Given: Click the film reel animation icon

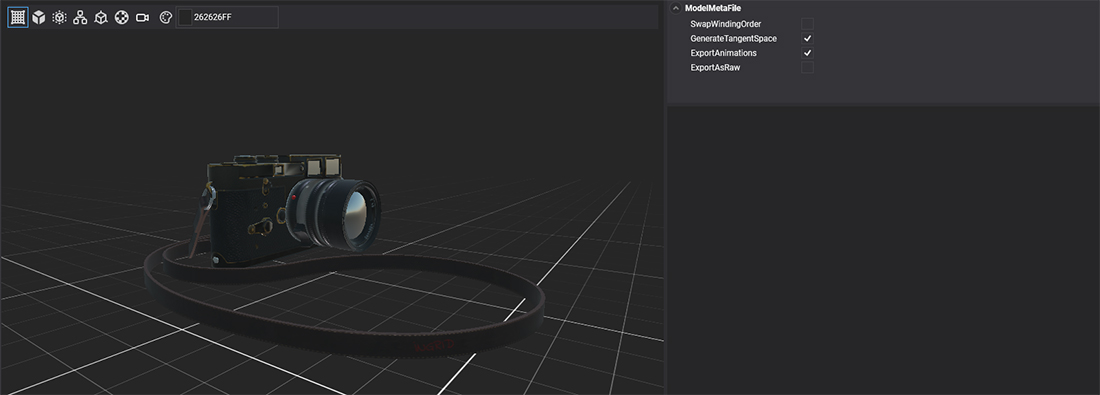Looking at the screenshot, I should [x=121, y=18].
